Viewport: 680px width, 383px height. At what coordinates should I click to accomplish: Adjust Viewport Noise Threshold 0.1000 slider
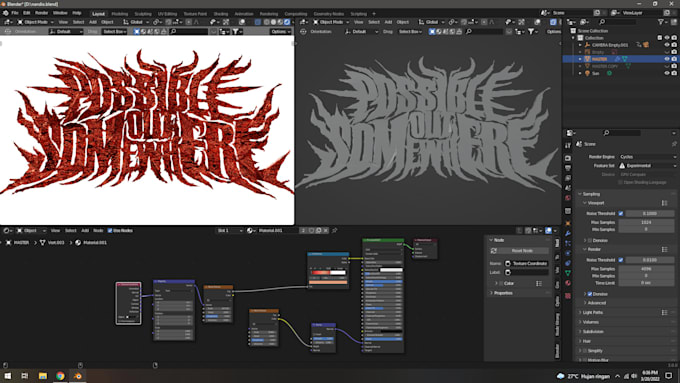click(x=650, y=213)
